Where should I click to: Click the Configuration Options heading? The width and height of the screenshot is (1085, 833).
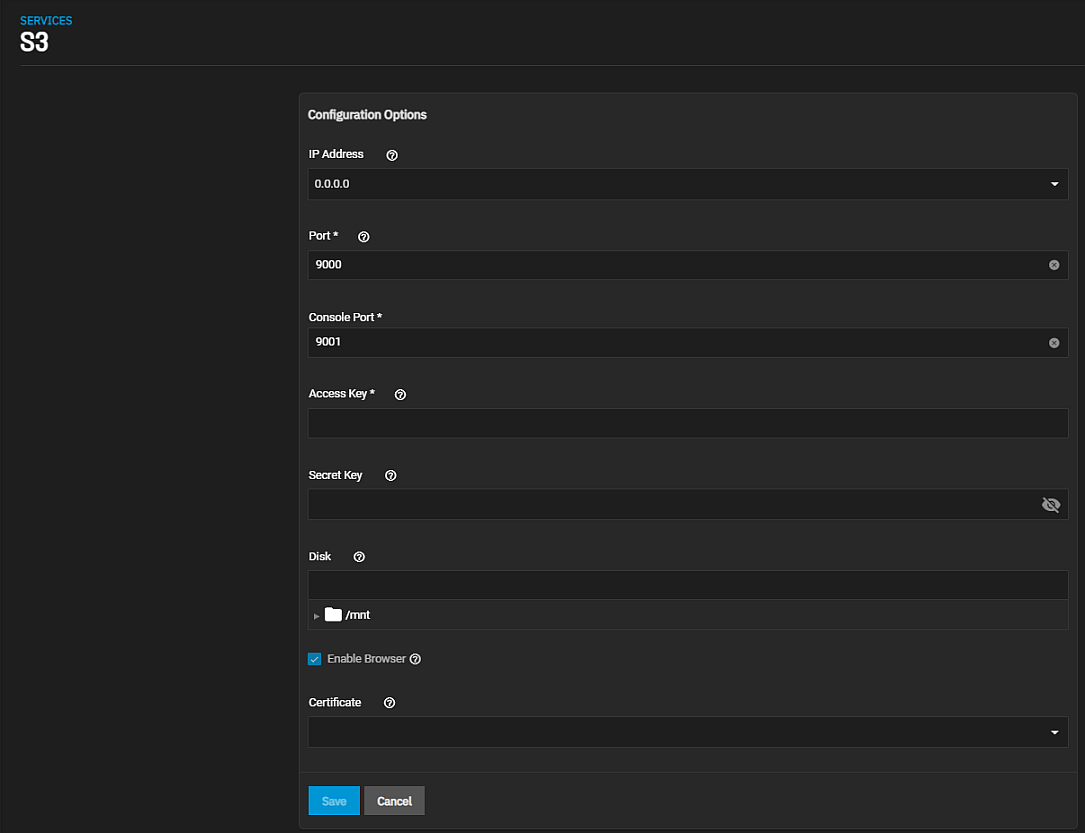click(x=367, y=115)
